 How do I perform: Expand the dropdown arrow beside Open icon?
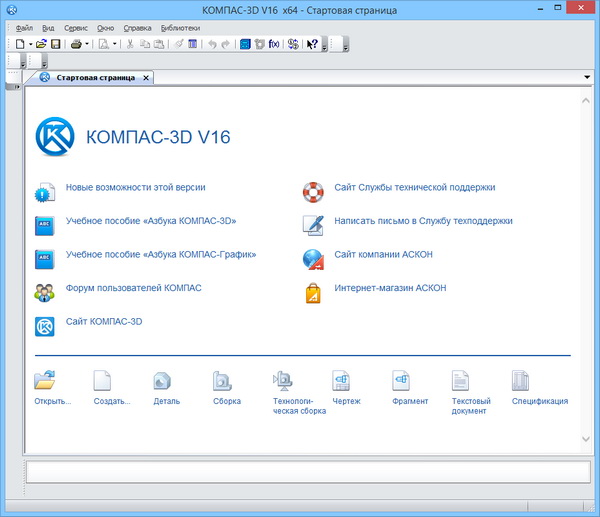click(x=30, y=44)
